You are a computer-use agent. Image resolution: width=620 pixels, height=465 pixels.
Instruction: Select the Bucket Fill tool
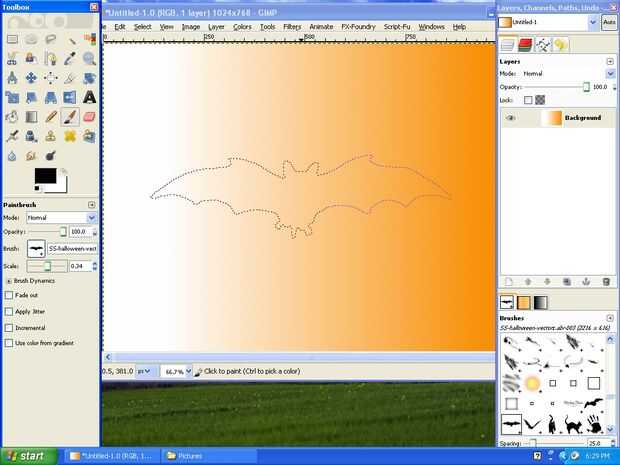[12, 117]
